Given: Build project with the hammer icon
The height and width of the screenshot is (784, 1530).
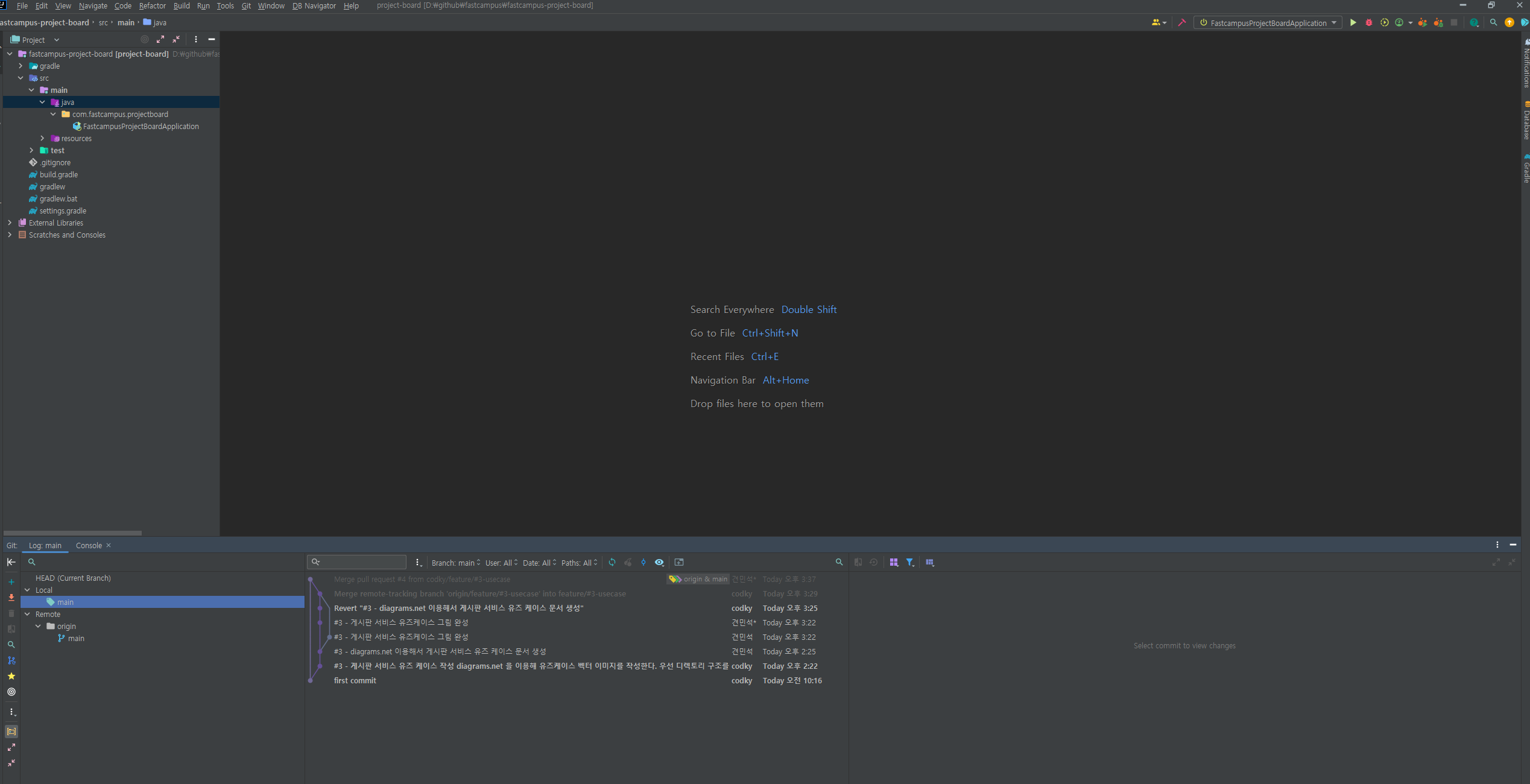Looking at the screenshot, I should click(x=1181, y=23).
